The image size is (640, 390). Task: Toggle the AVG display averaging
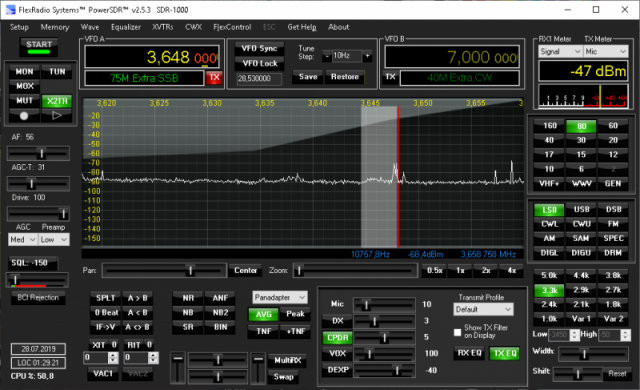coord(263,314)
